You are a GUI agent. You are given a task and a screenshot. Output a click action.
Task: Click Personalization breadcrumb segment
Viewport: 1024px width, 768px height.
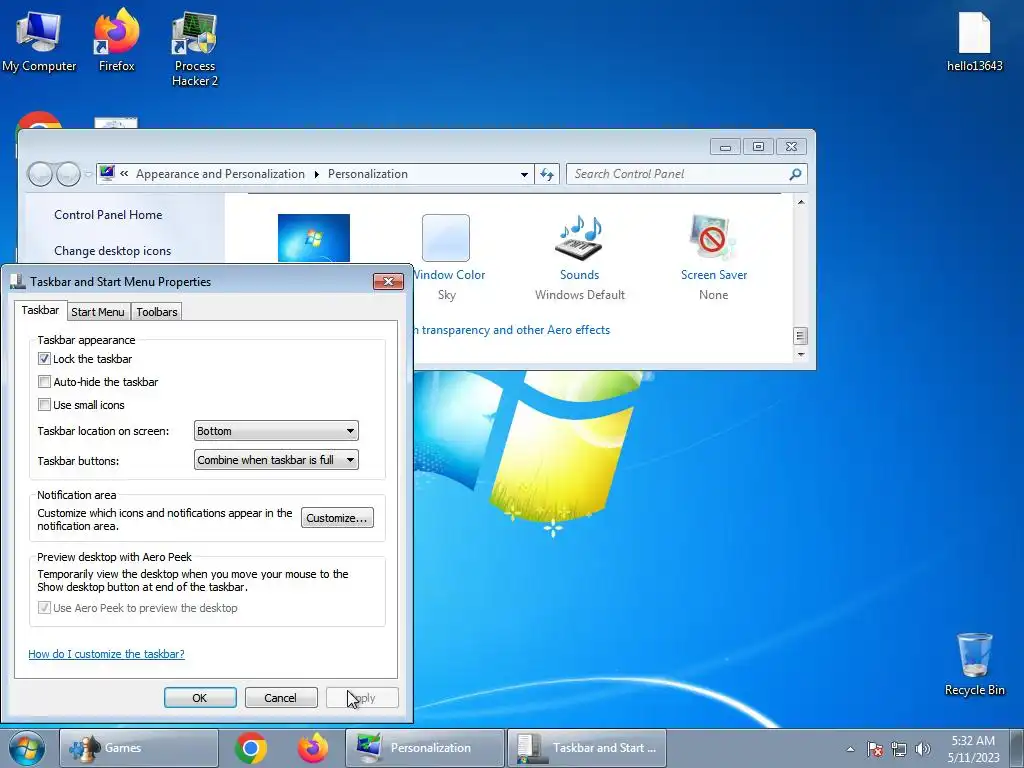coord(368,174)
